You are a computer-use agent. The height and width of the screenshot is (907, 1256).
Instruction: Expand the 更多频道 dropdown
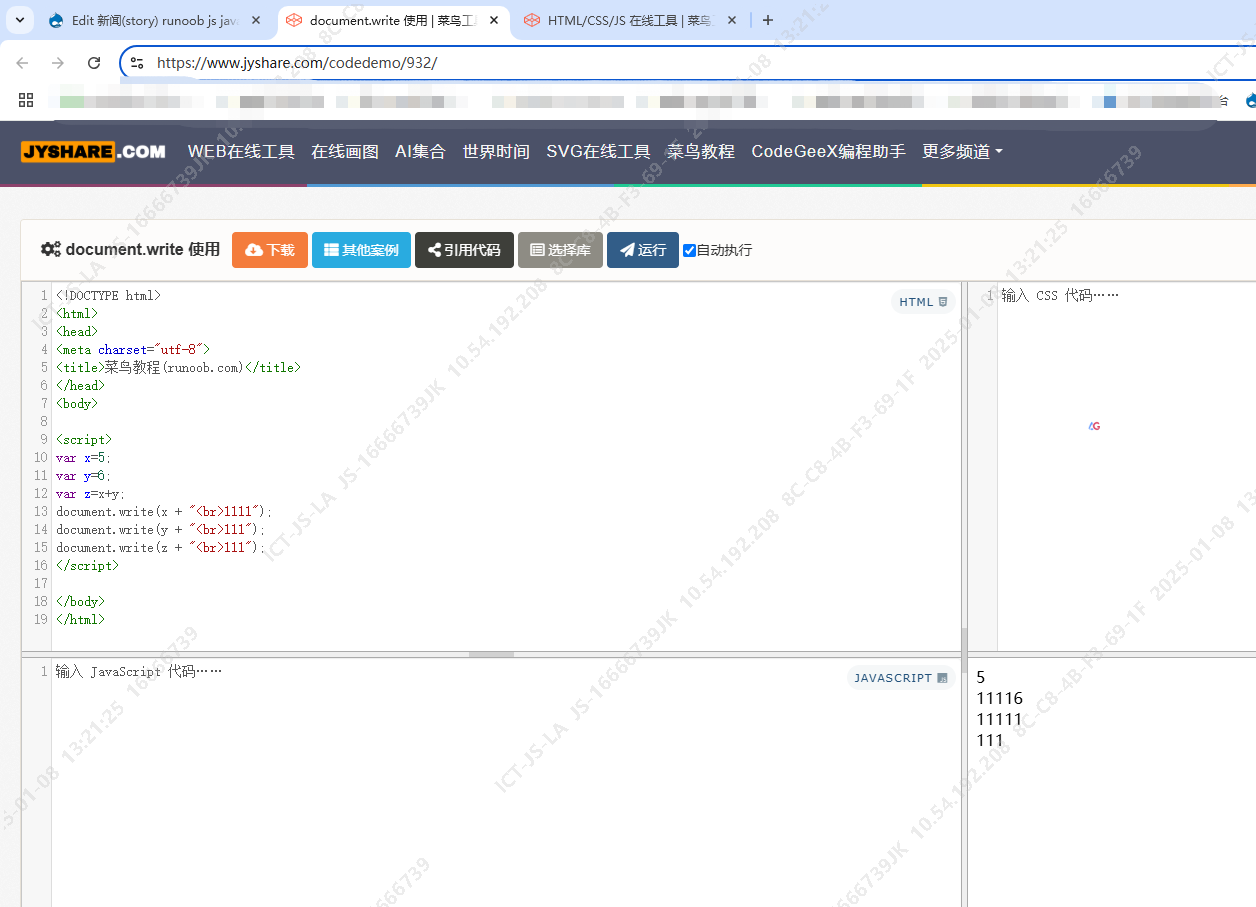click(962, 152)
